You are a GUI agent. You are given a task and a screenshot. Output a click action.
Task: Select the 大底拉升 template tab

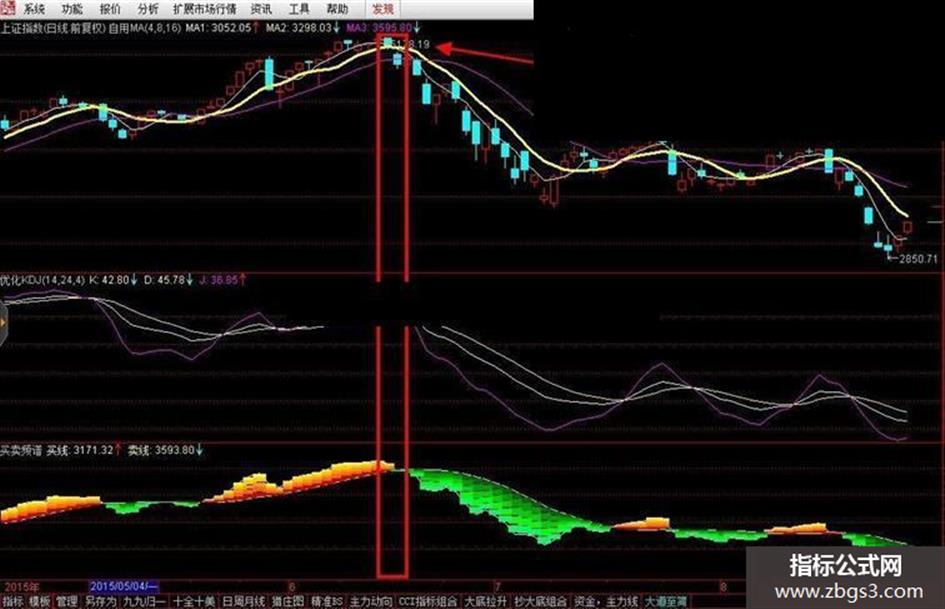(x=485, y=601)
